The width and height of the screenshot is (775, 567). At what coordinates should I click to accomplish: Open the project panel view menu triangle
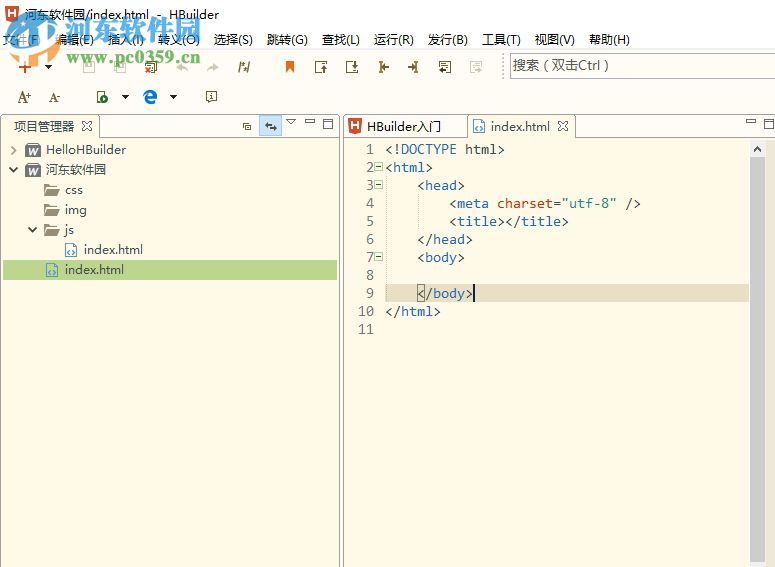click(291, 122)
